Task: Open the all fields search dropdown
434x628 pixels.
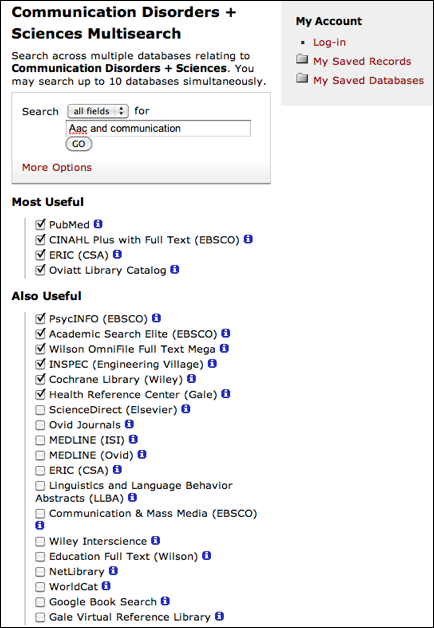Action: point(98,111)
